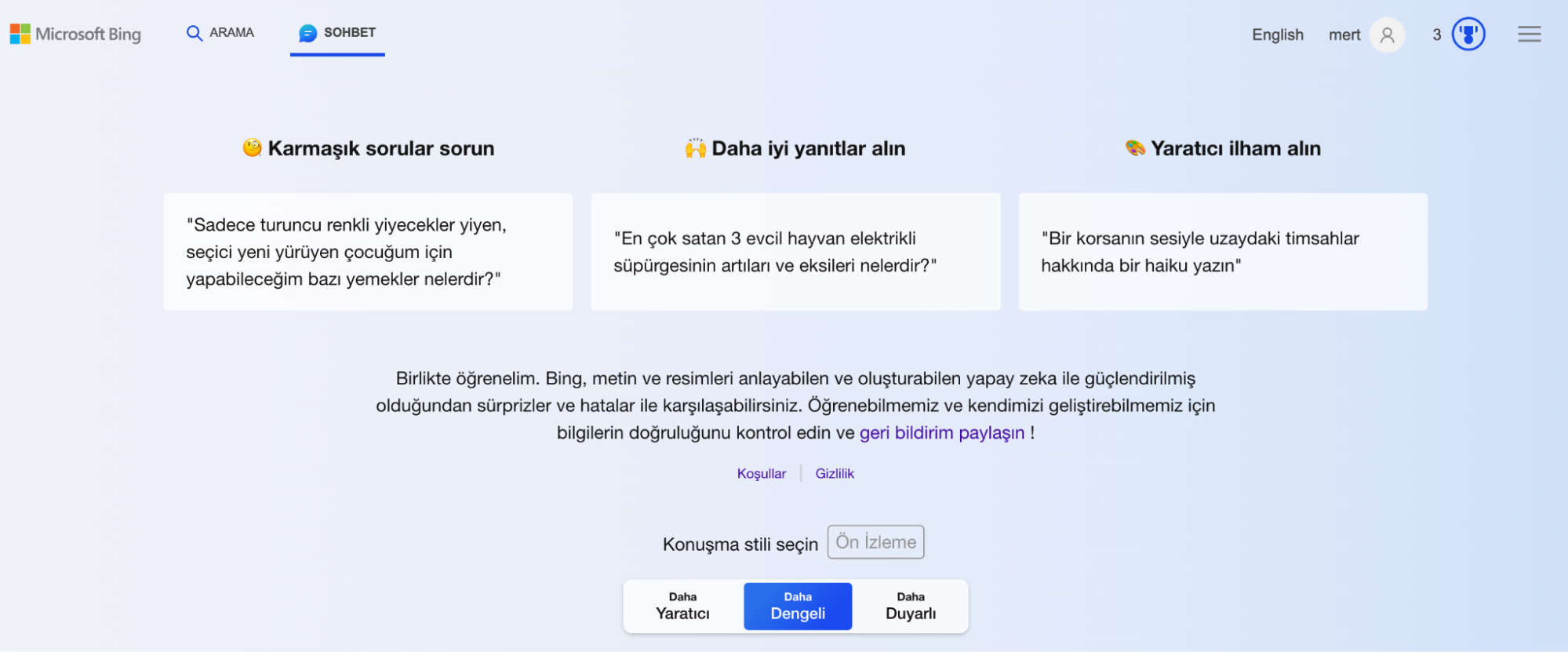The height and width of the screenshot is (652, 1568).
Task: Click the chat bubble icon beside SOHBET
Action: [x=308, y=33]
